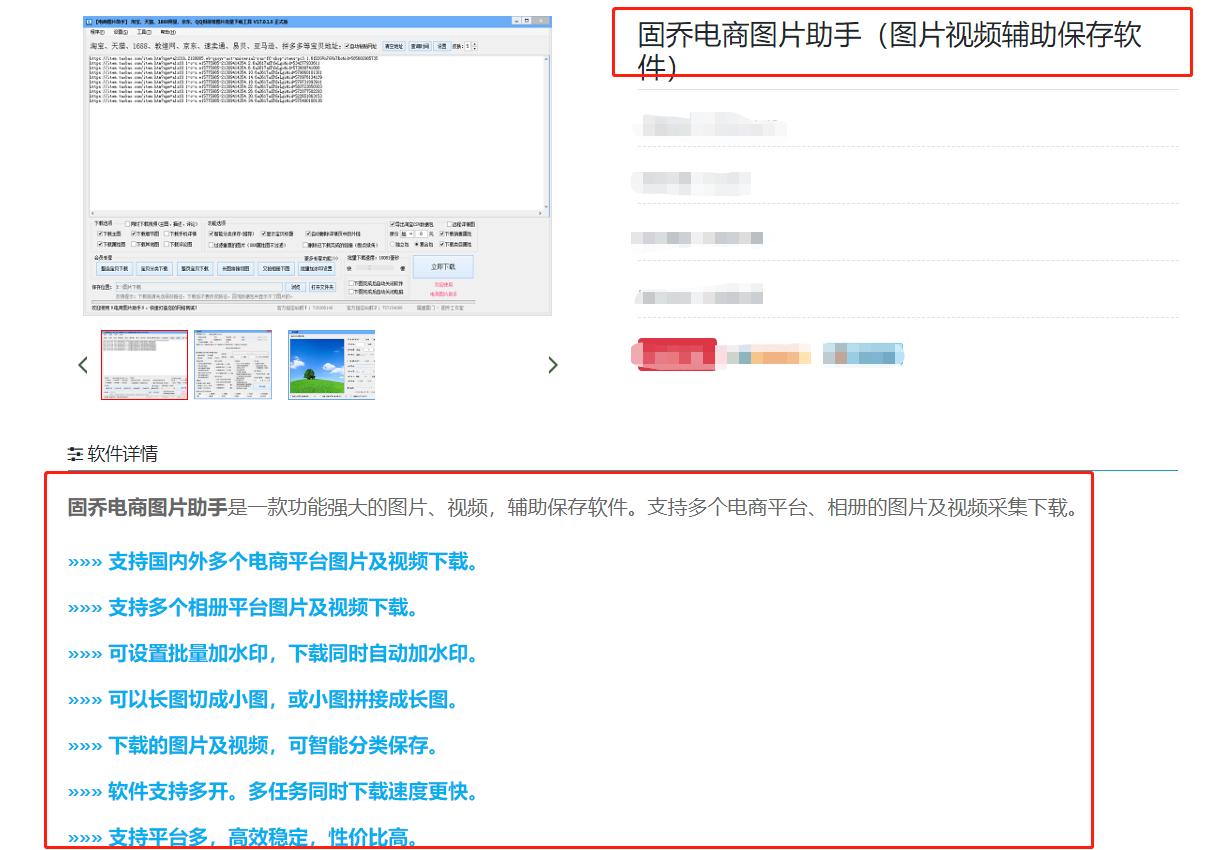
Task: Uncheck the 下载主图 option
Action: (x=99, y=234)
